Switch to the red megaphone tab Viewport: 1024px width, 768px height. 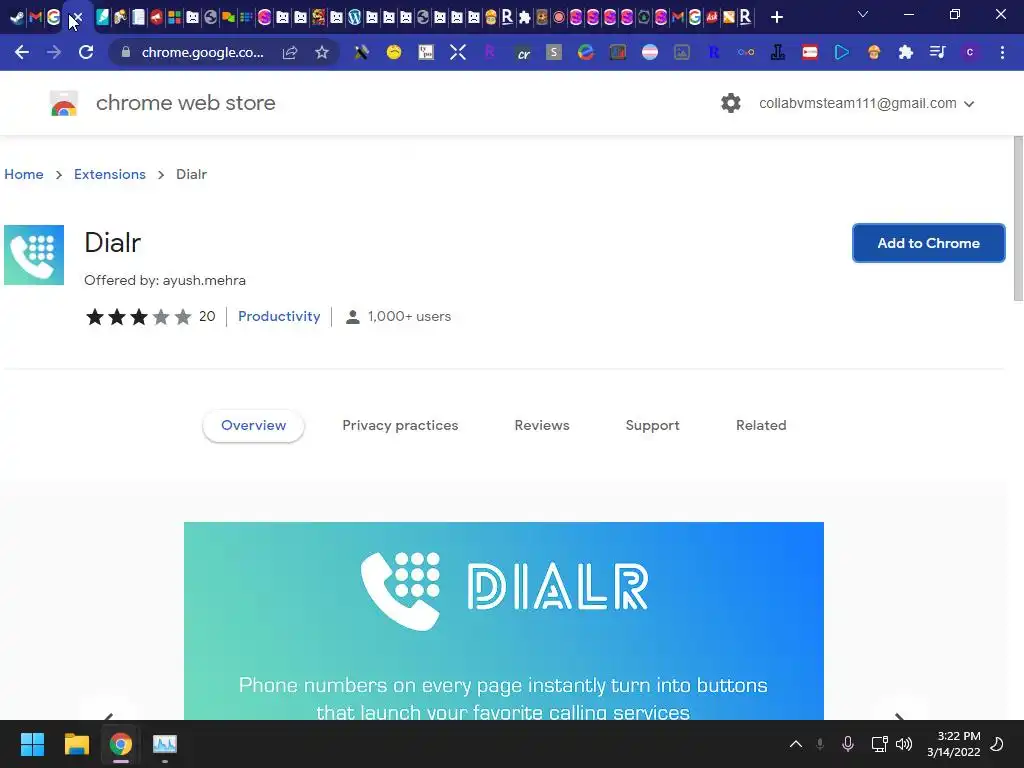tap(156, 18)
